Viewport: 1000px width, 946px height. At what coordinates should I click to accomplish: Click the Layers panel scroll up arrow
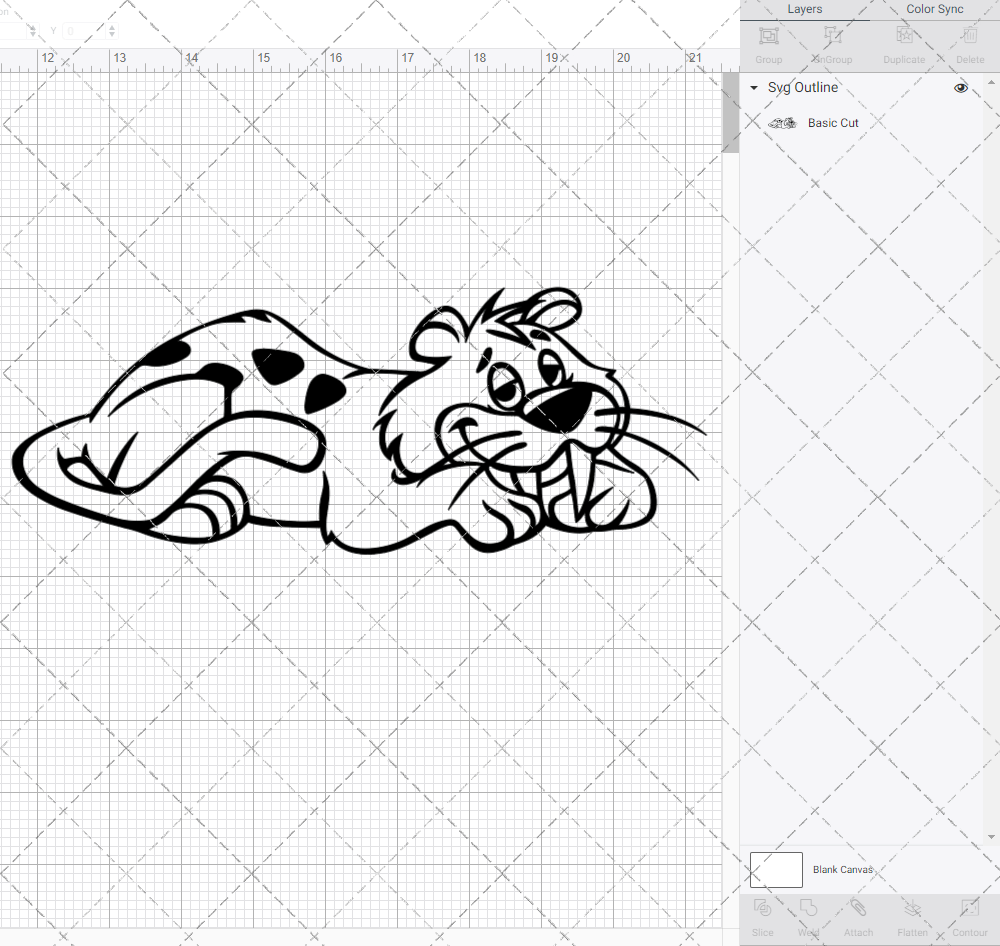990,83
